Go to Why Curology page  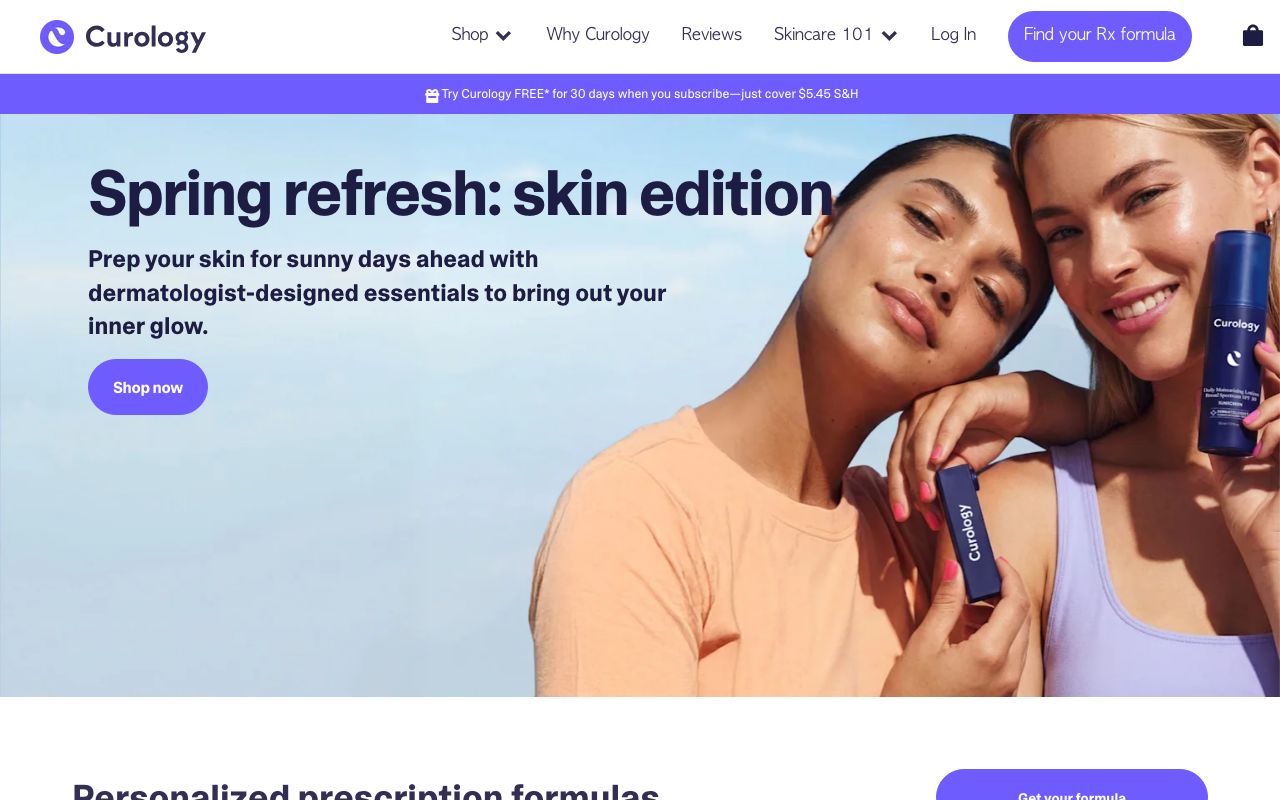[x=598, y=35]
